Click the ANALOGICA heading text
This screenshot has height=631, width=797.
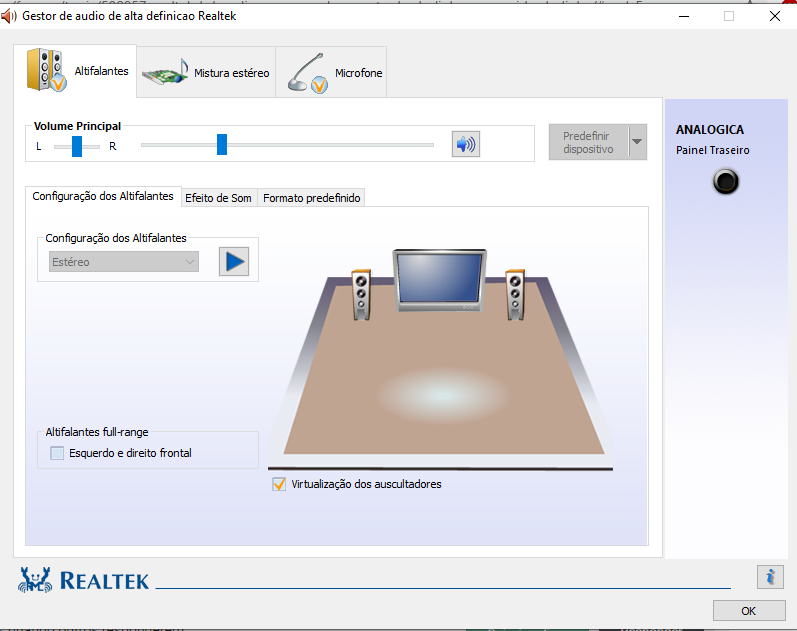point(710,130)
